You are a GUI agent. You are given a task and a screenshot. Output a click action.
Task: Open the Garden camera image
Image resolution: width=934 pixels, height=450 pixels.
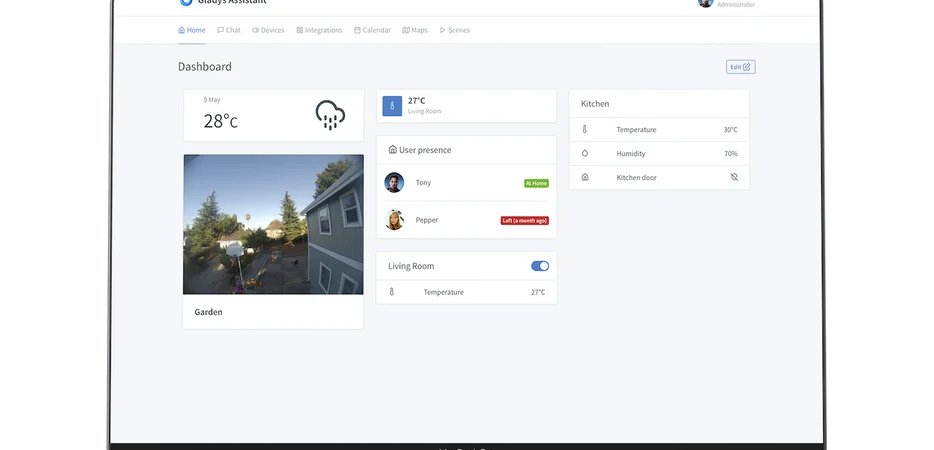(x=273, y=224)
